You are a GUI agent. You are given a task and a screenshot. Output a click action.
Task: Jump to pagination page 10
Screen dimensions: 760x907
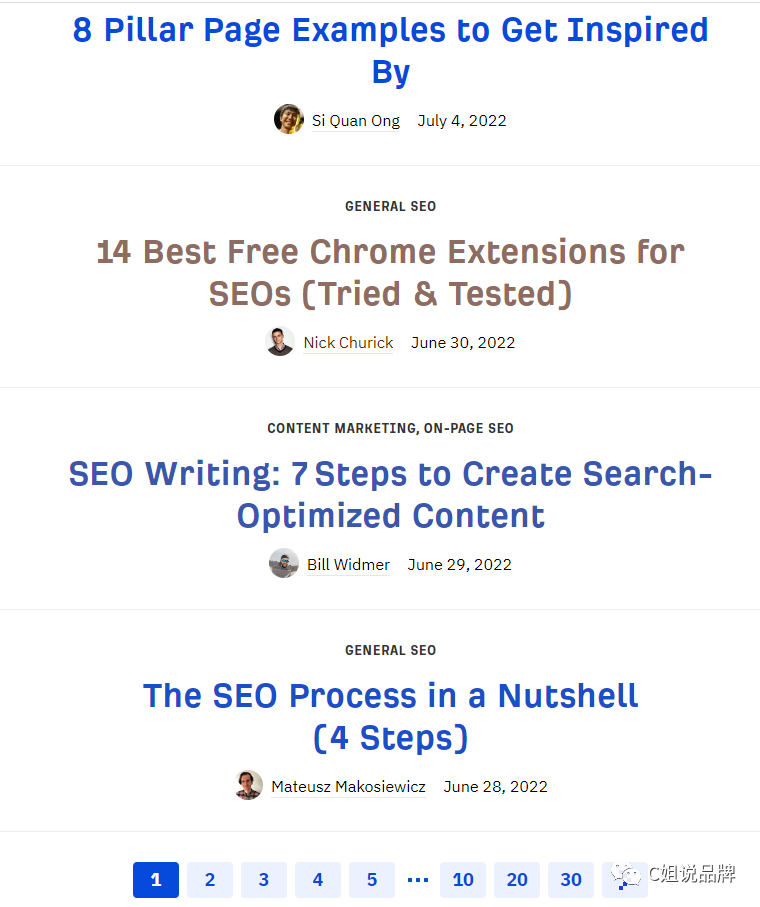(463, 880)
